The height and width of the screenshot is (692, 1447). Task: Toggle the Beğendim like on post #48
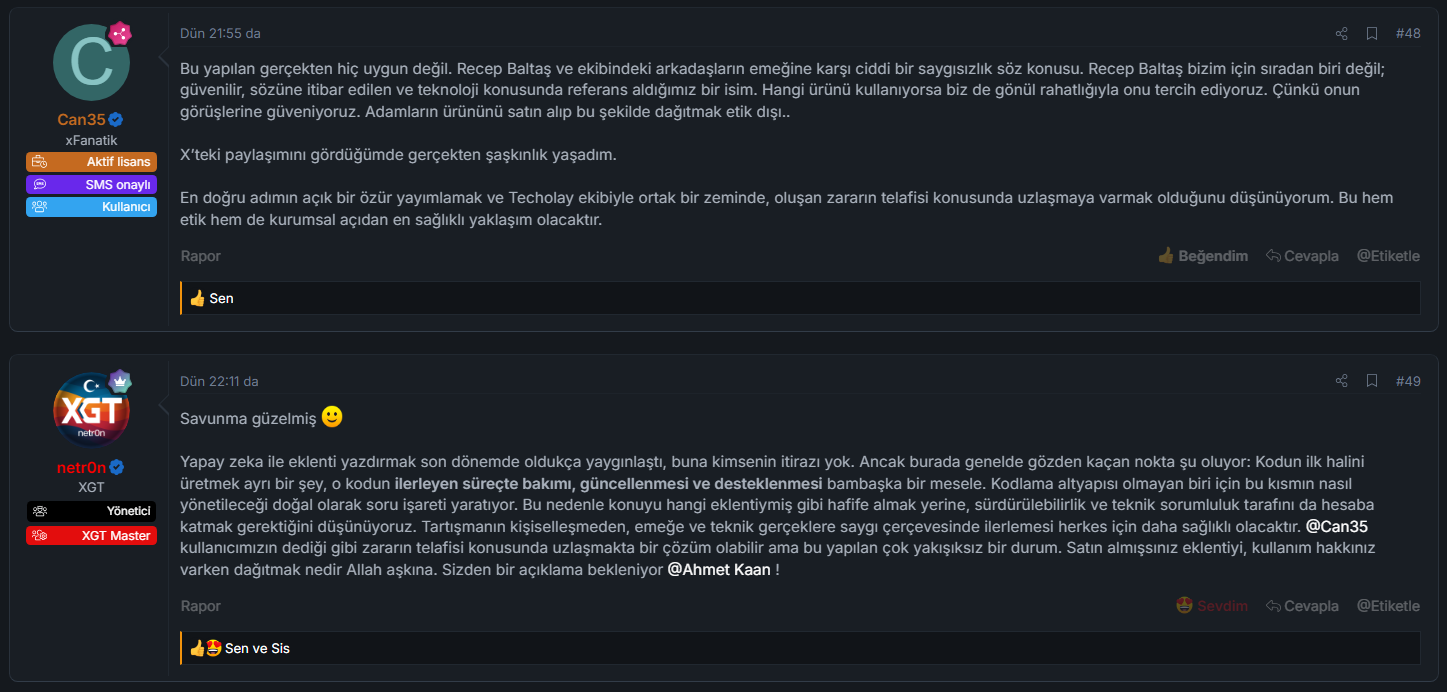tap(1202, 256)
